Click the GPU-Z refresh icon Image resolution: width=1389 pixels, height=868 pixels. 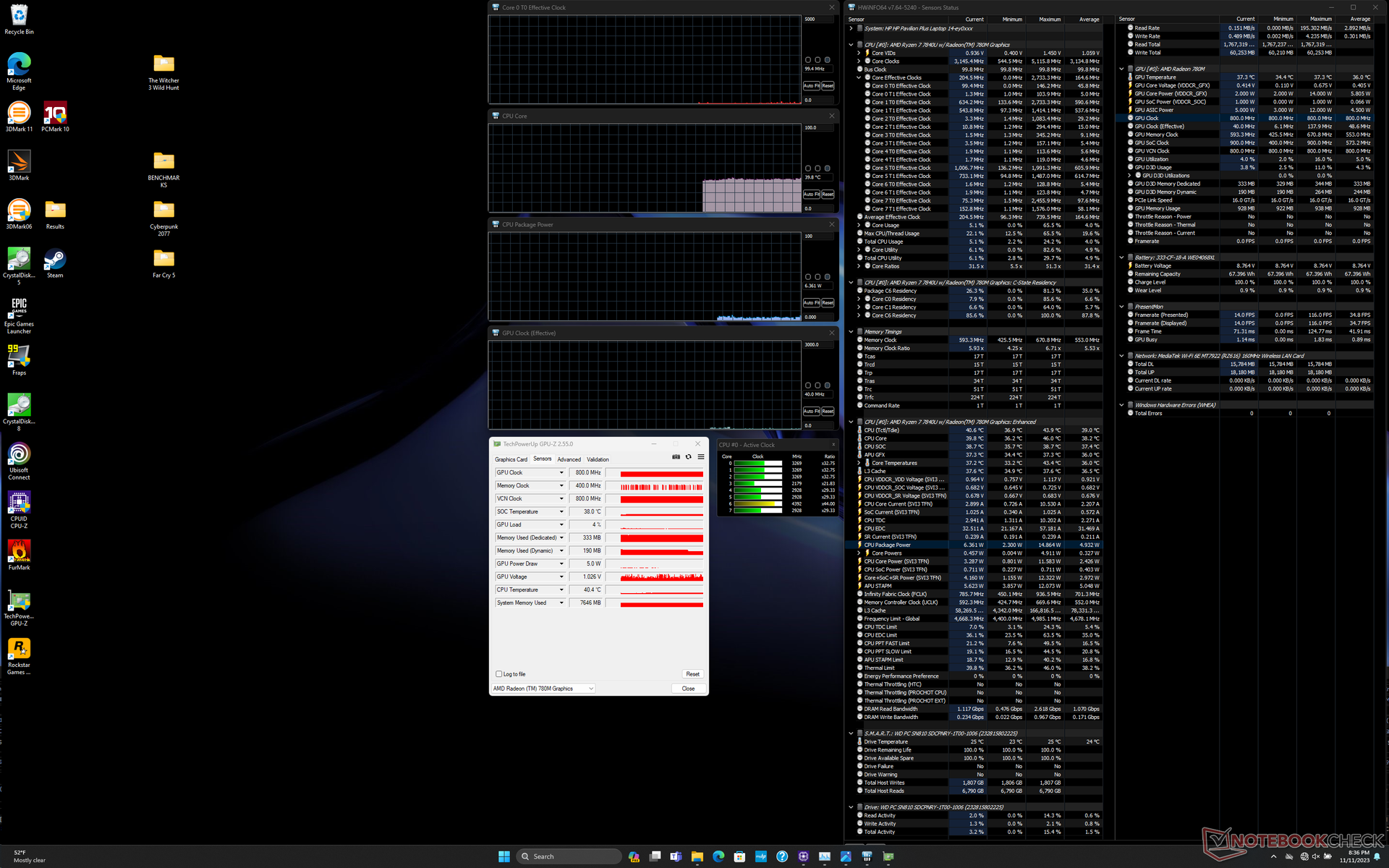688,457
